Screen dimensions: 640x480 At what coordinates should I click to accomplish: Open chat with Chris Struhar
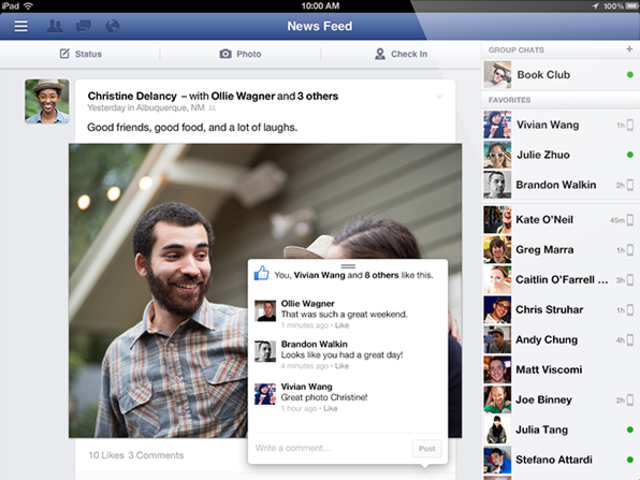point(560,310)
